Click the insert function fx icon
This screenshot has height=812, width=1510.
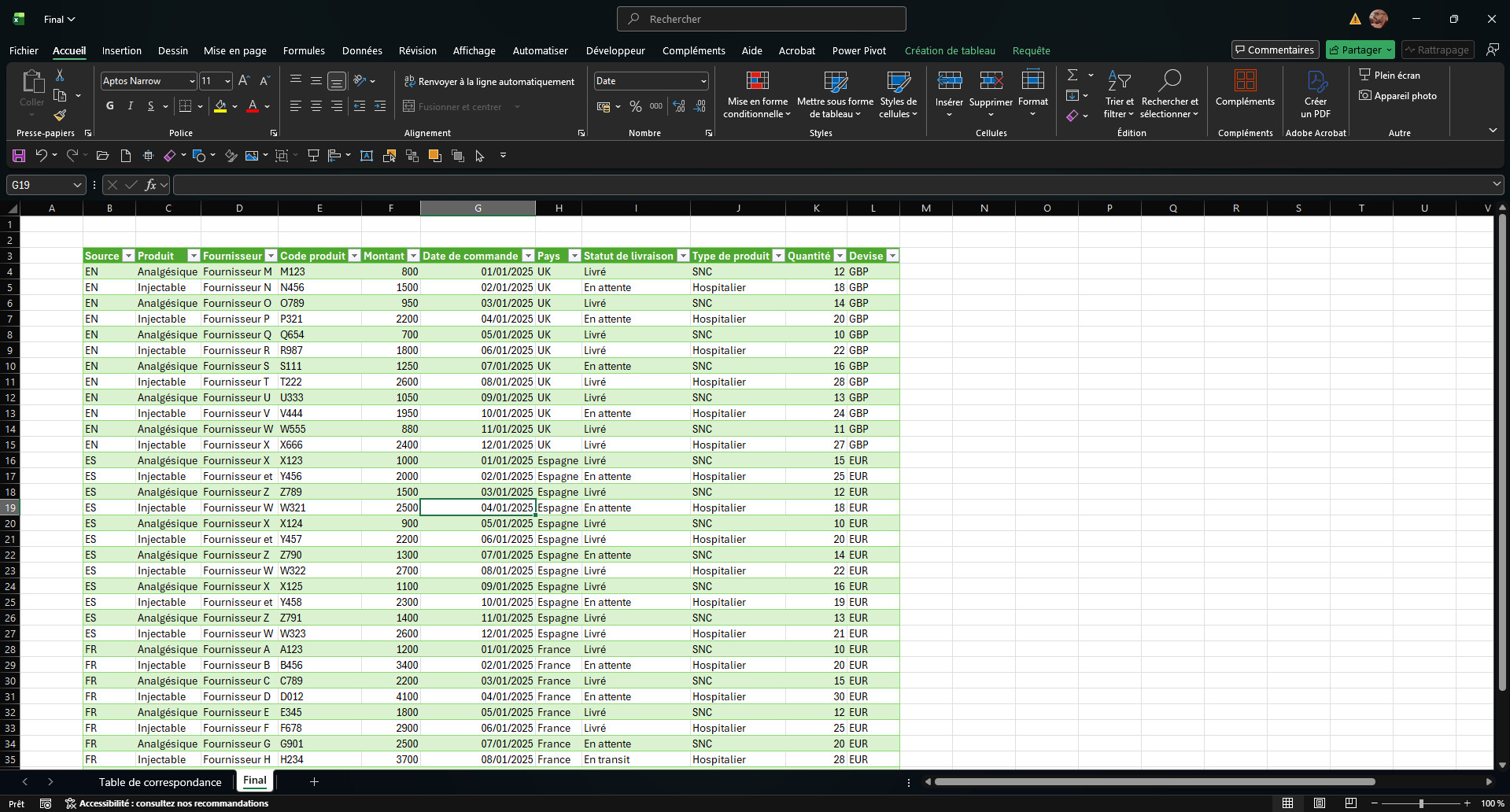pos(150,185)
